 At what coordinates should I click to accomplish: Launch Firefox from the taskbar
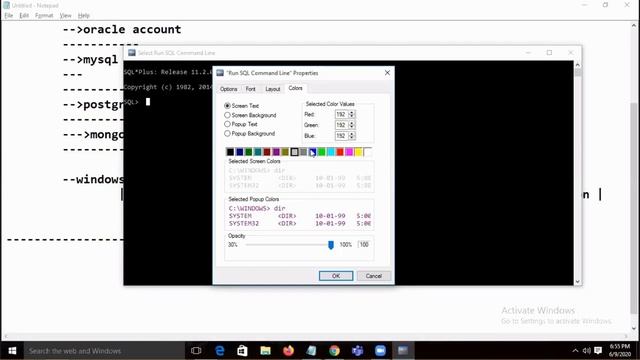(289, 351)
